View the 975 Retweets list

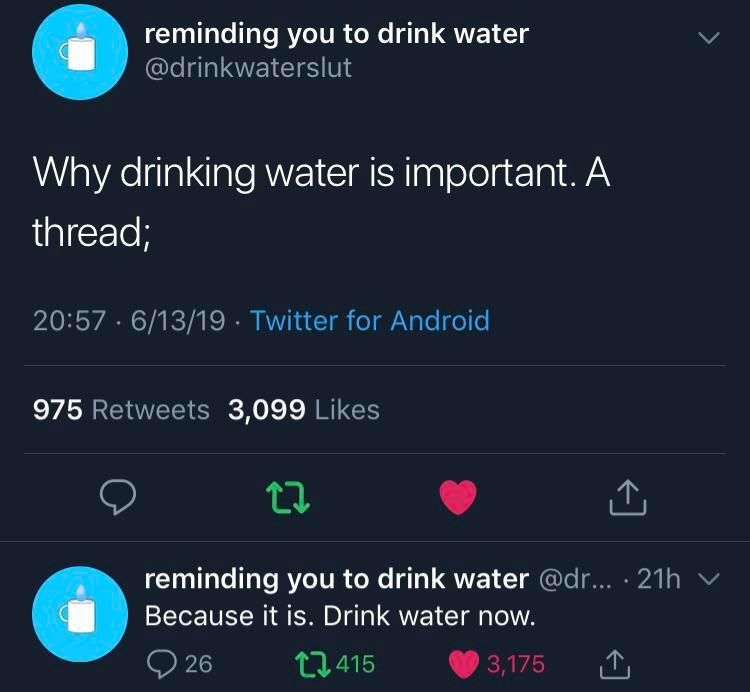point(122,410)
